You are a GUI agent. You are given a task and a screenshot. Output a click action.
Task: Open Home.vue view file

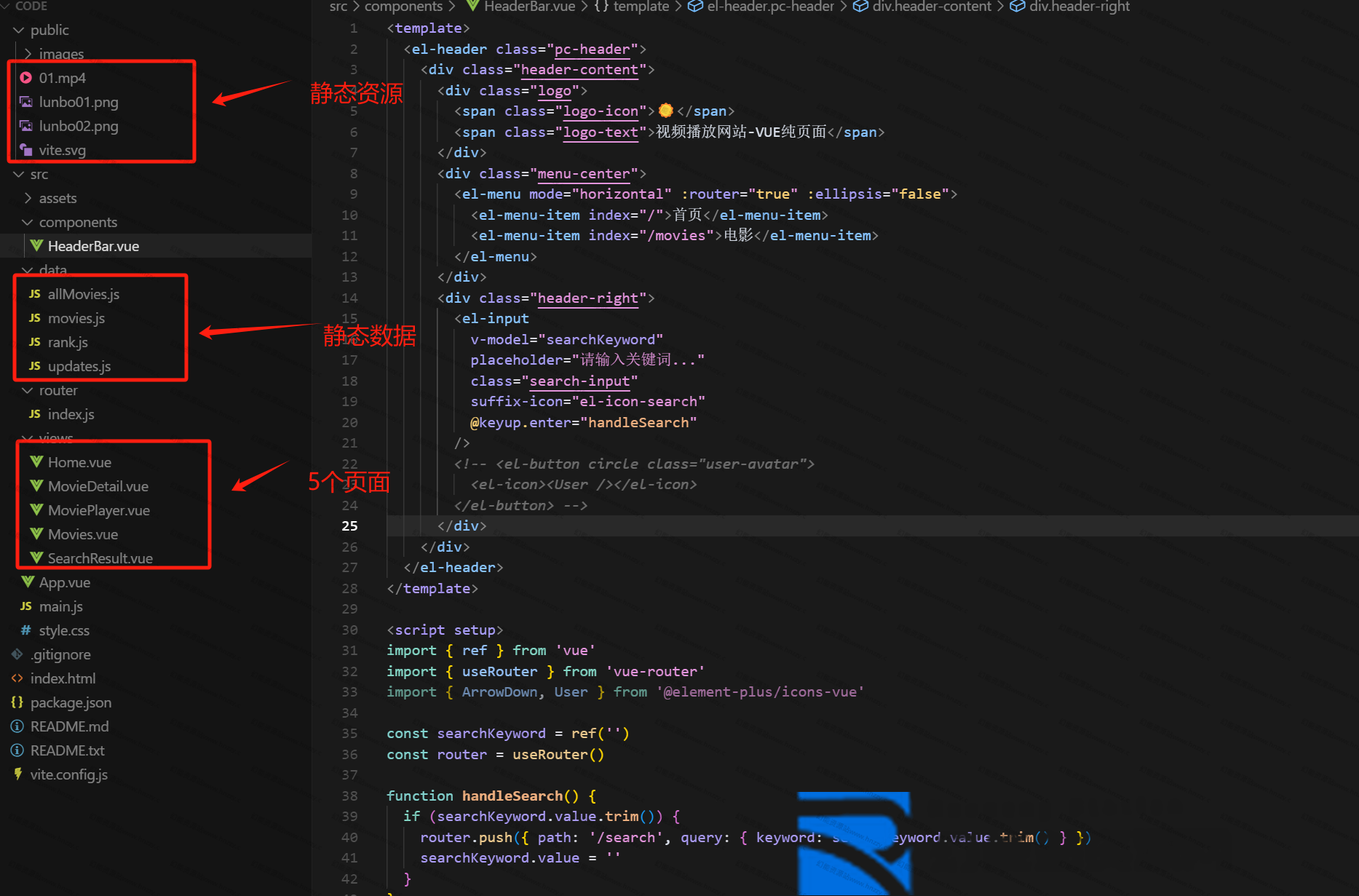pos(79,462)
